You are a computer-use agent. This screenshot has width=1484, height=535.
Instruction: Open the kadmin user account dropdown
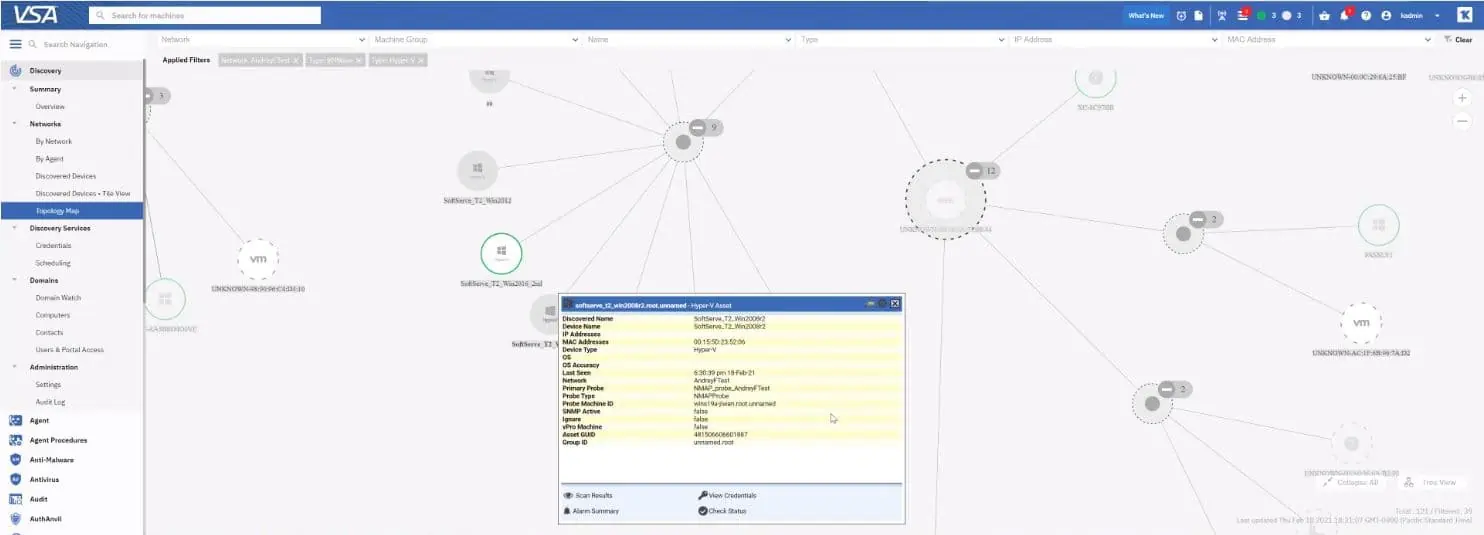click(1420, 15)
